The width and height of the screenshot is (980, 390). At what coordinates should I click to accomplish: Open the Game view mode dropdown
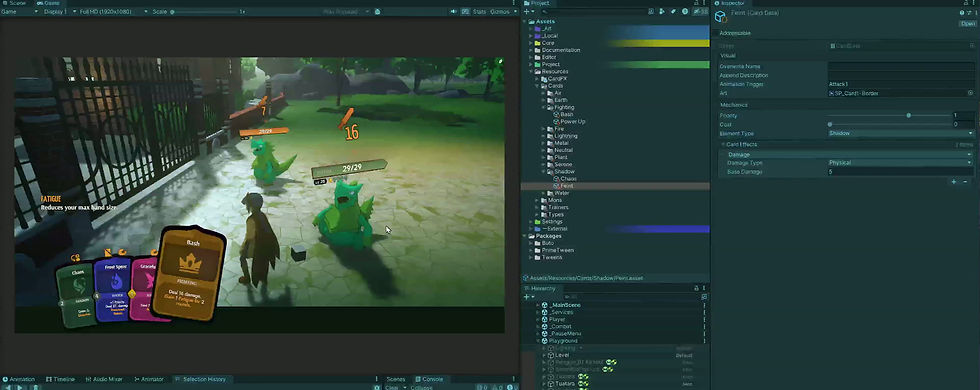point(18,11)
